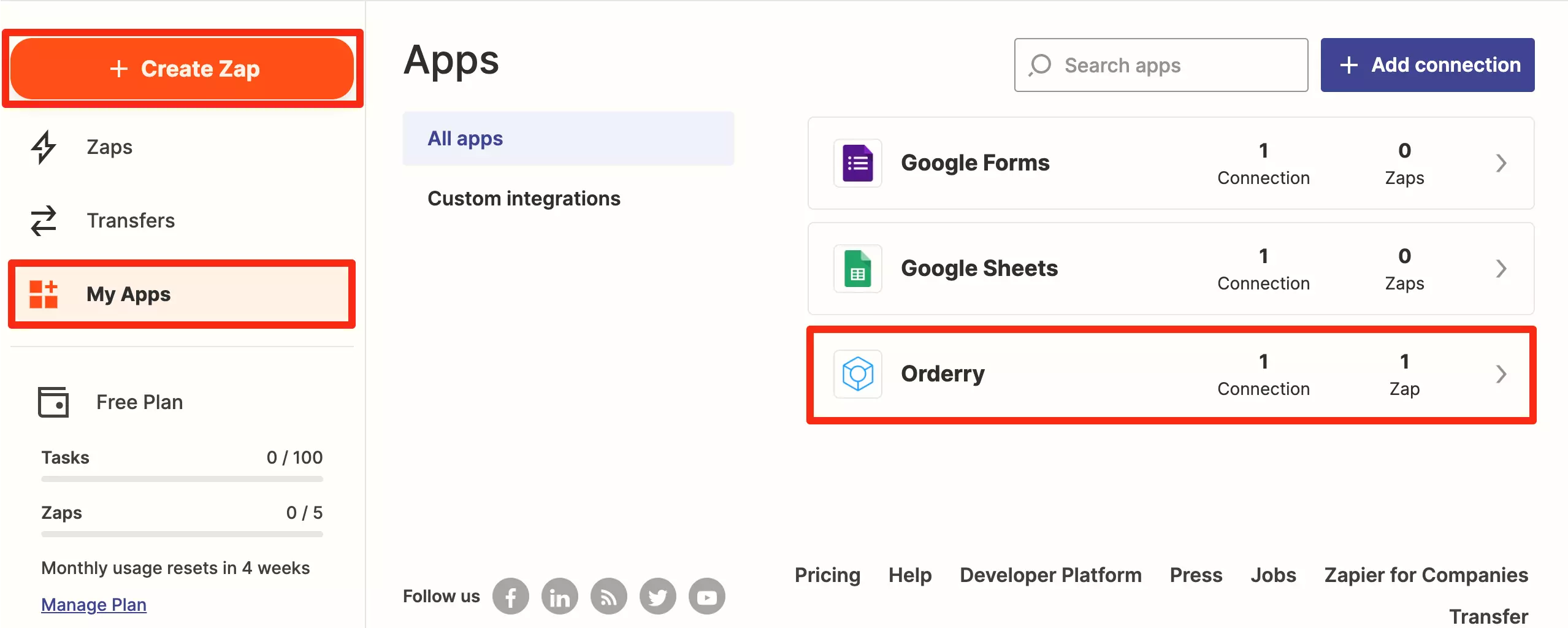
Task: Click the plus icon in Add connection
Action: tap(1348, 65)
